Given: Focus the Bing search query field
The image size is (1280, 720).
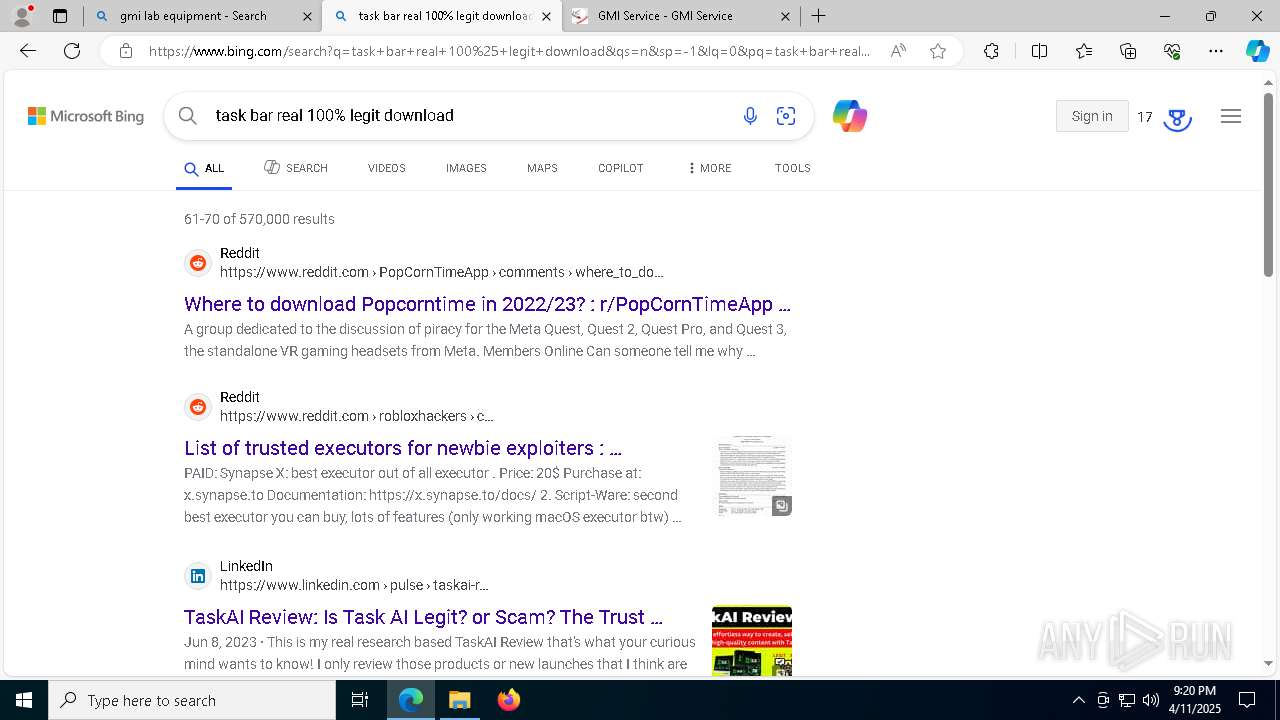Looking at the screenshot, I should click(470, 116).
